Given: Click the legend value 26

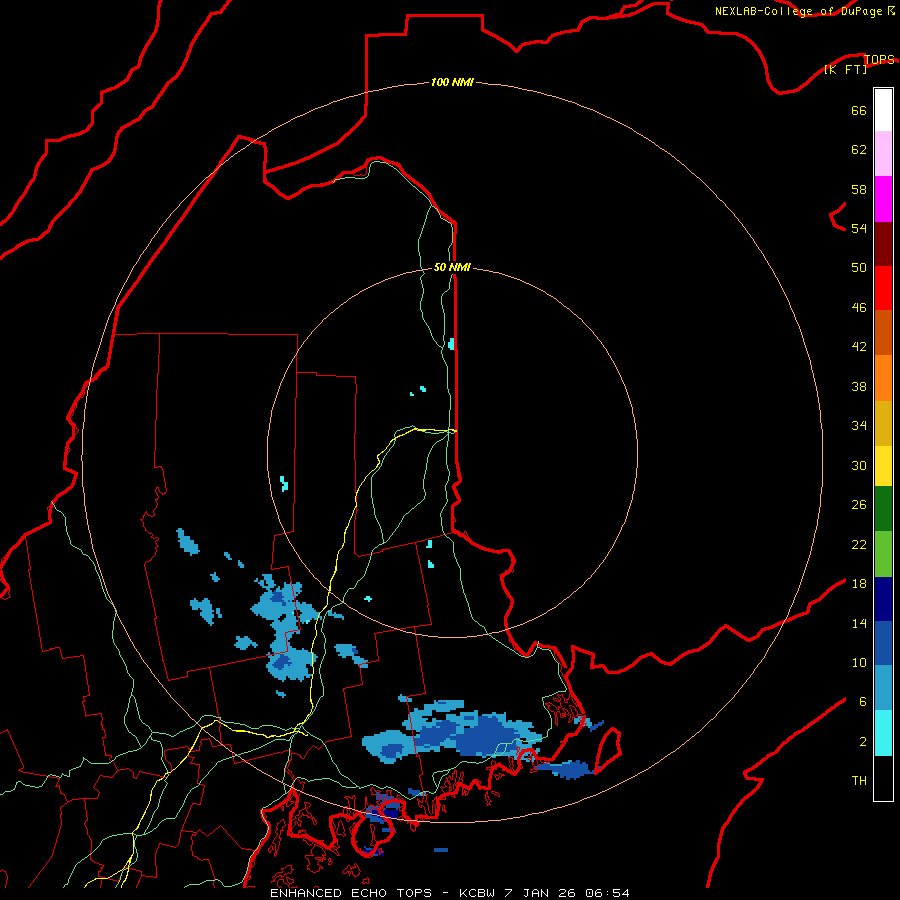Looking at the screenshot, I should (x=859, y=505).
